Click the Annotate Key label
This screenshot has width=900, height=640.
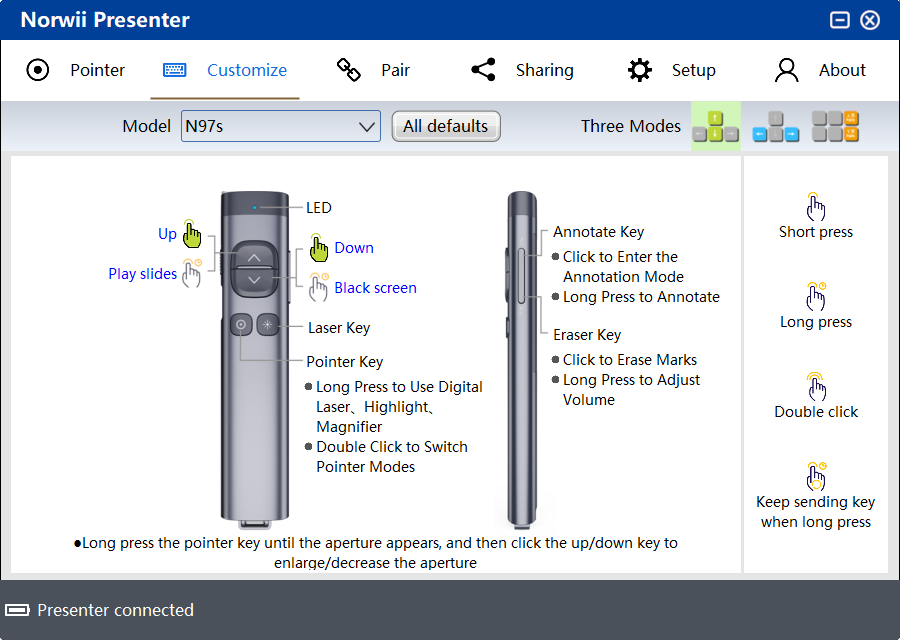click(x=598, y=232)
